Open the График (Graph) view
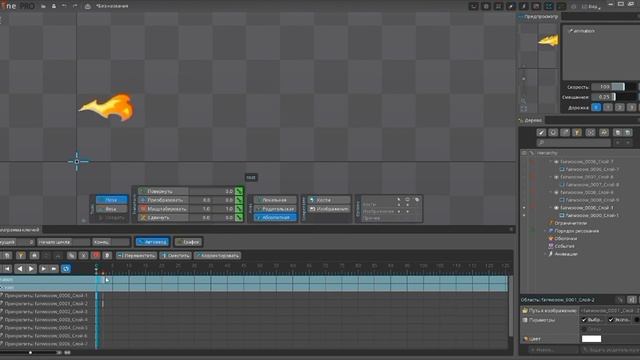Screen dimensions: 640x360 pos(188,242)
